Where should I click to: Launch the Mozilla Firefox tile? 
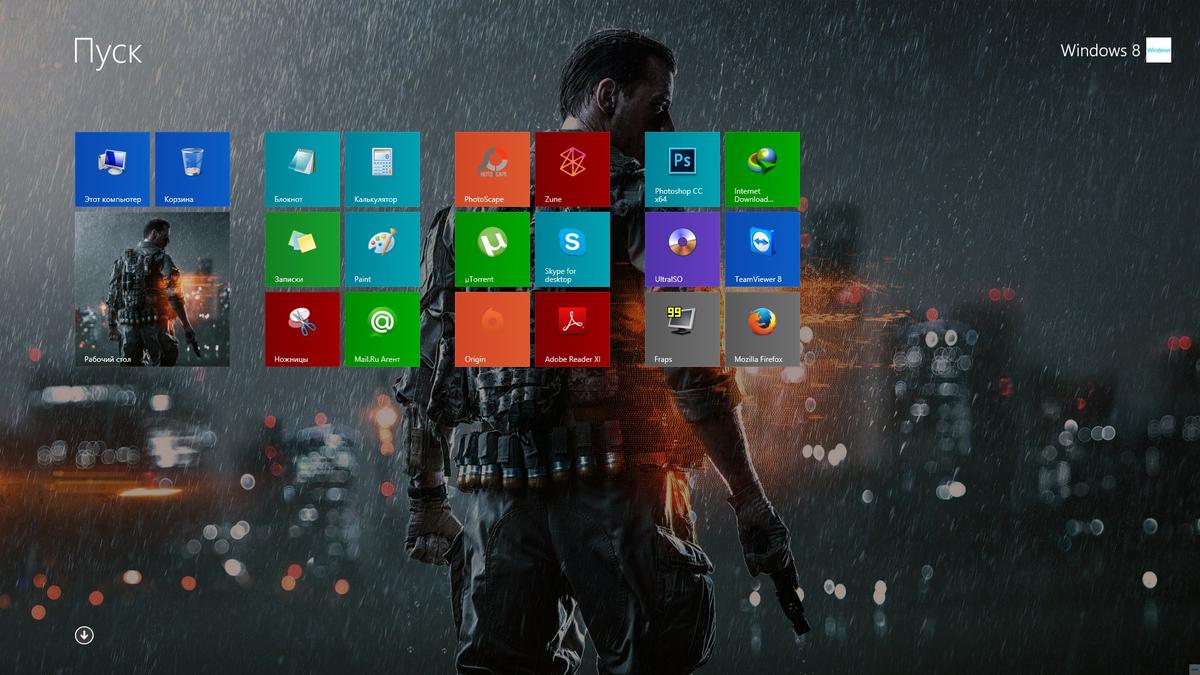click(x=762, y=330)
